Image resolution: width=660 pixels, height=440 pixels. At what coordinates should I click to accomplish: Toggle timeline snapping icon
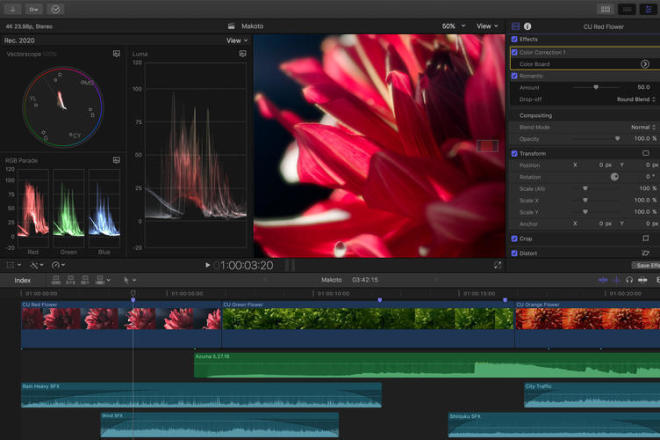click(642, 280)
